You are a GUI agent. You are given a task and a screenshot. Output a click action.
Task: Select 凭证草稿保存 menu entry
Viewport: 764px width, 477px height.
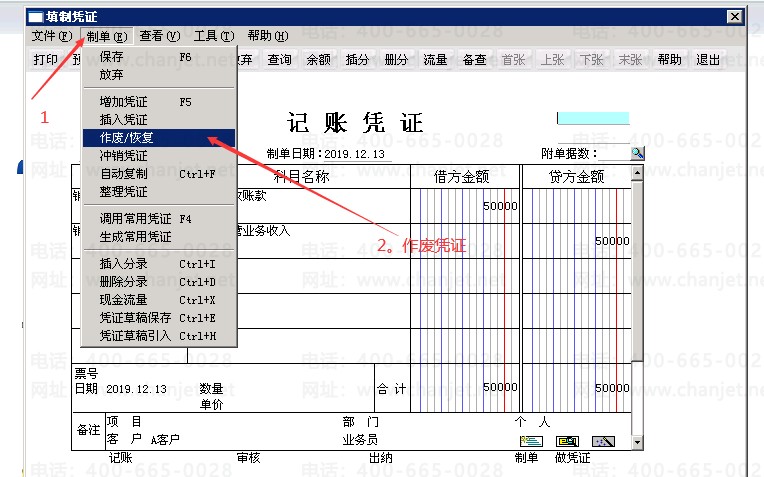tap(159, 318)
